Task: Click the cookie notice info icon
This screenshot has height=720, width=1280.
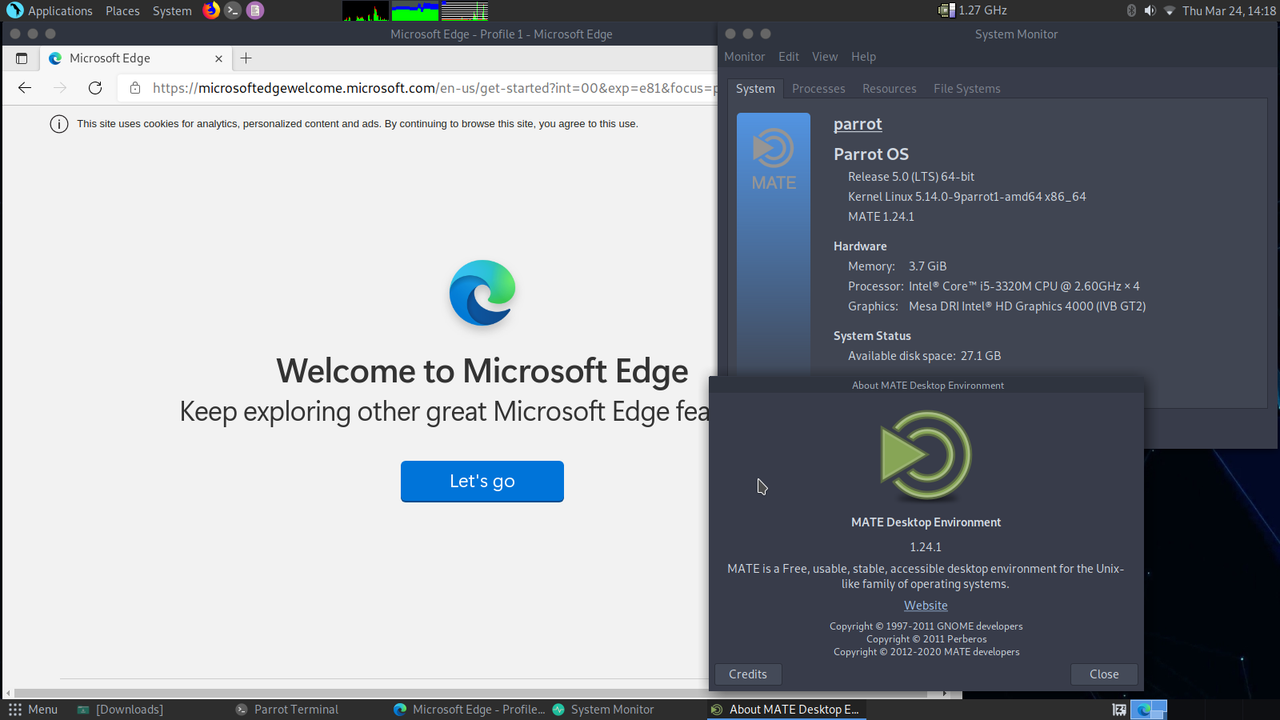Action: click(59, 124)
